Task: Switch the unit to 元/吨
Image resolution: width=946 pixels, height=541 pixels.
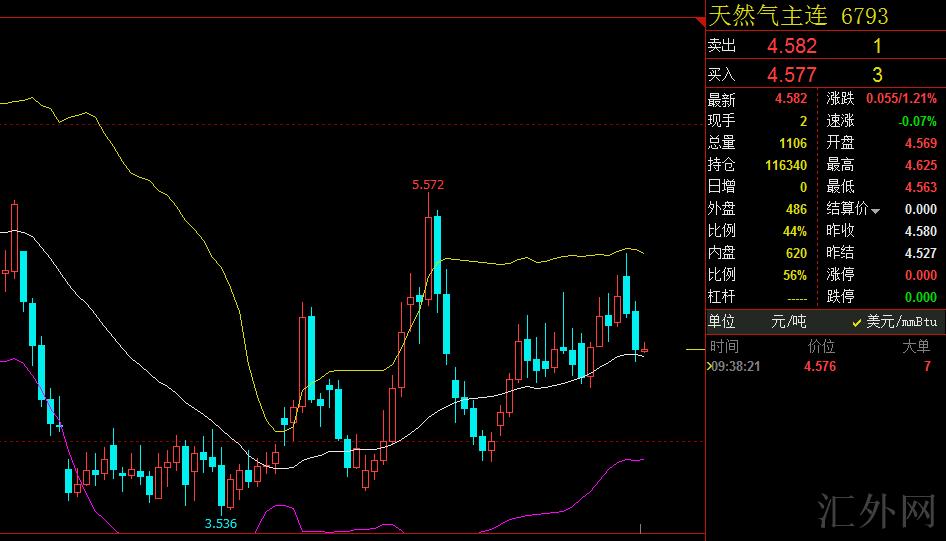Action: pyautogui.click(x=789, y=322)
